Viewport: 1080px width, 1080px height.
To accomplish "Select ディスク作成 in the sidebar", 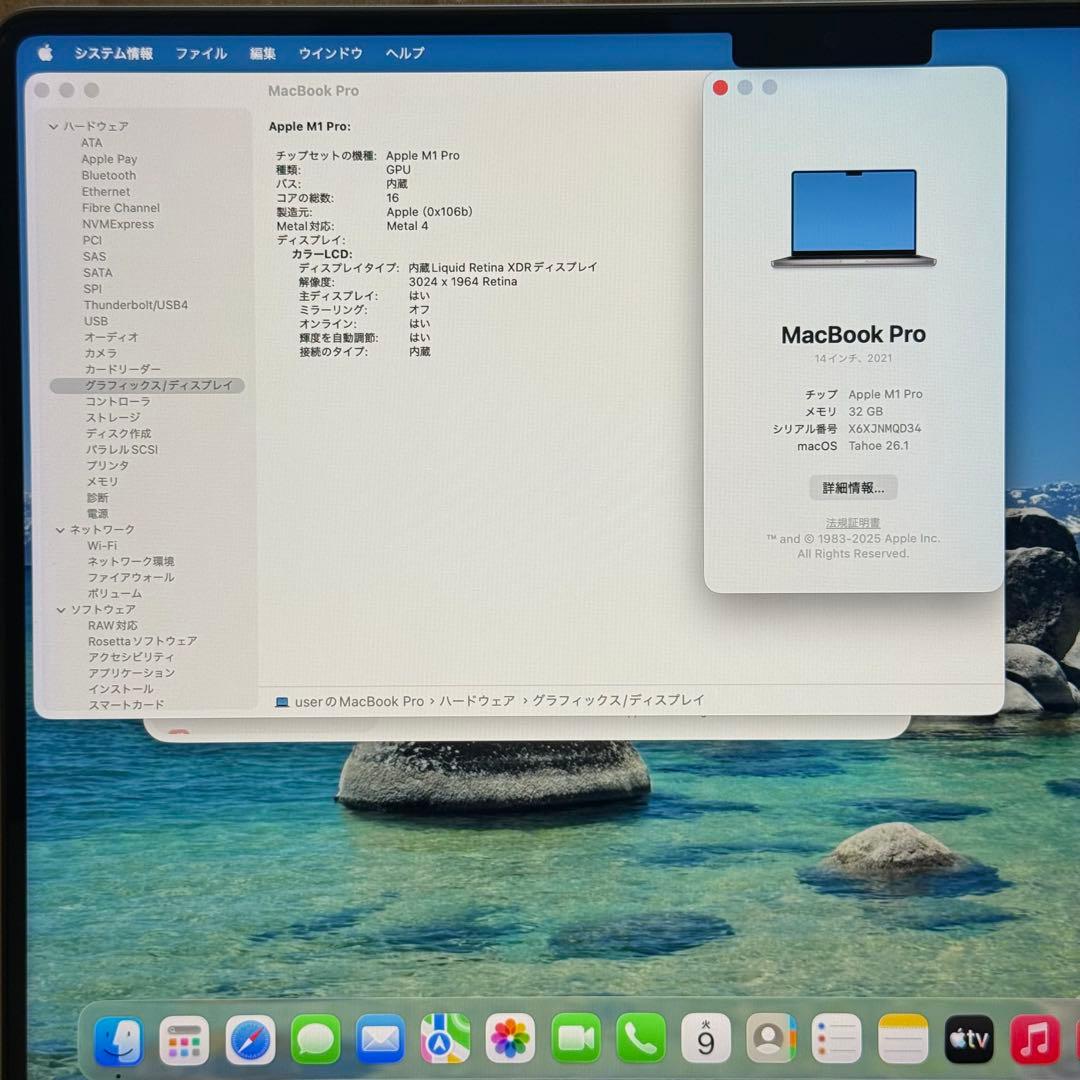I will pyautogui.click(x=118, y=433).
